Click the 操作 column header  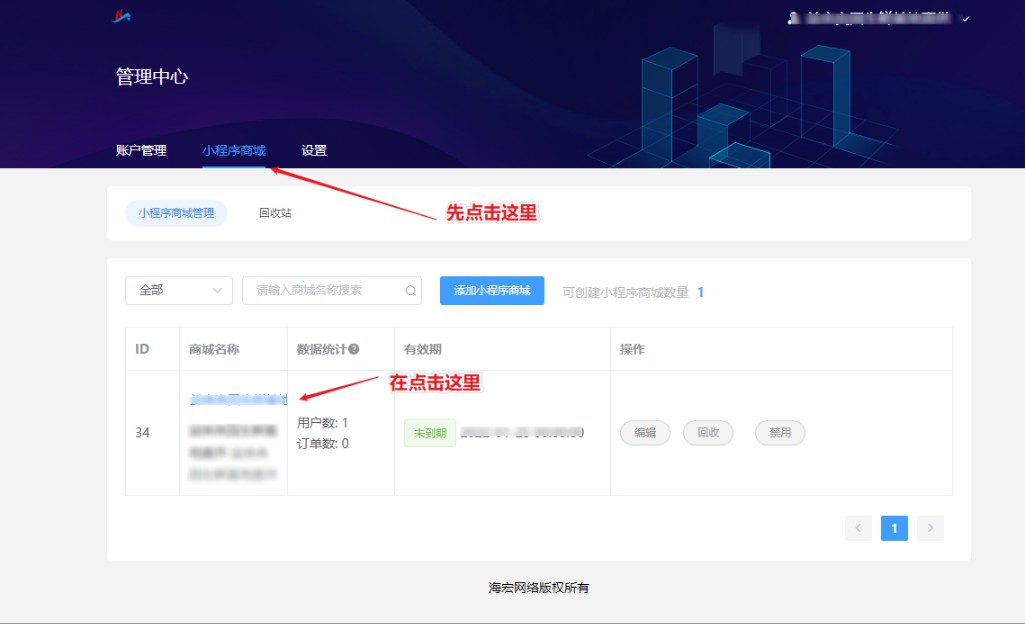click(x=632, y=349)
